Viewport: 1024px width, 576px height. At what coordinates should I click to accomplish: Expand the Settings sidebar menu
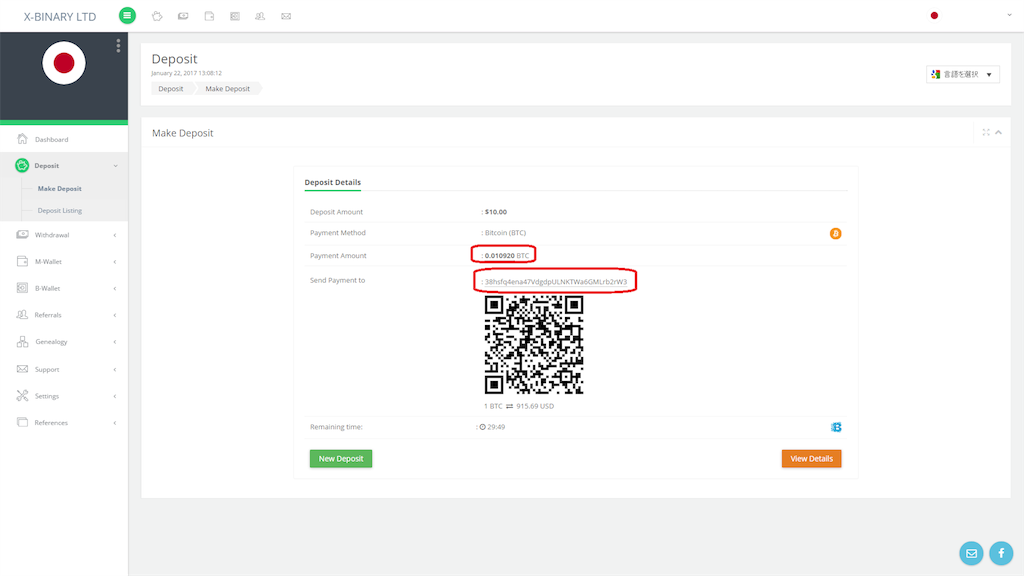[x=64, y=396]
